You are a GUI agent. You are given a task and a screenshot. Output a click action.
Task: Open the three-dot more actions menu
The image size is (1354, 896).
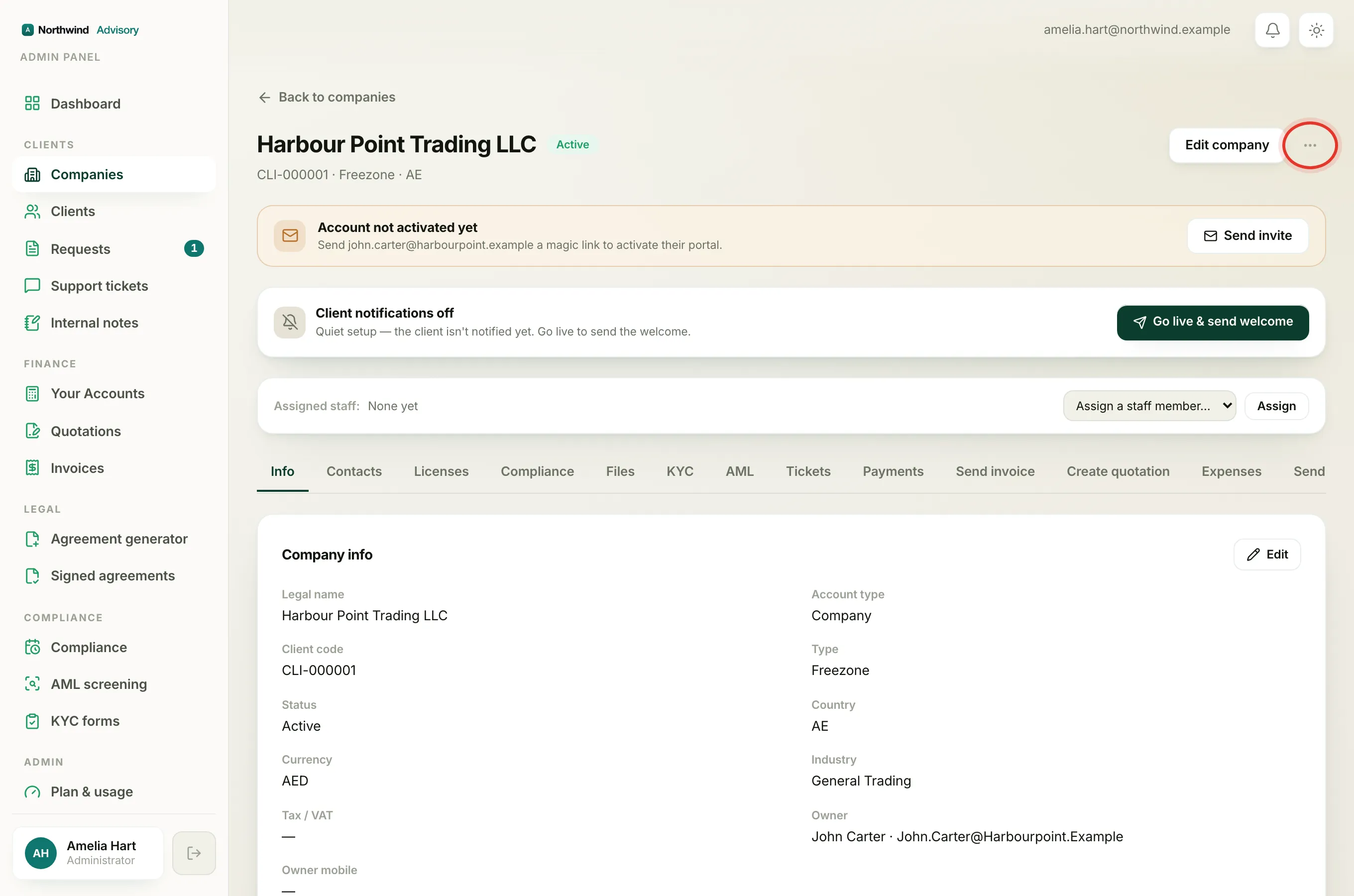point(1310,145)
